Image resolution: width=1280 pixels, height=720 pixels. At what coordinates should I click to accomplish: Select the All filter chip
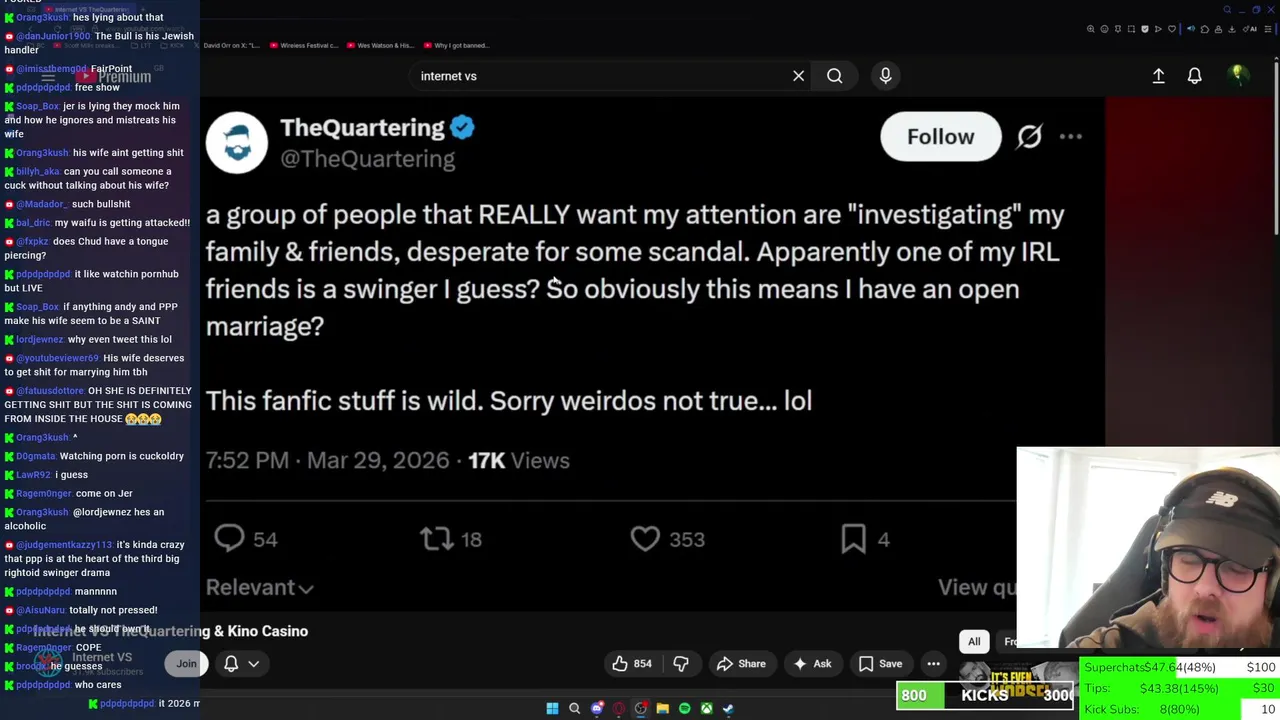pyautogui.click(x=974, y=641)
